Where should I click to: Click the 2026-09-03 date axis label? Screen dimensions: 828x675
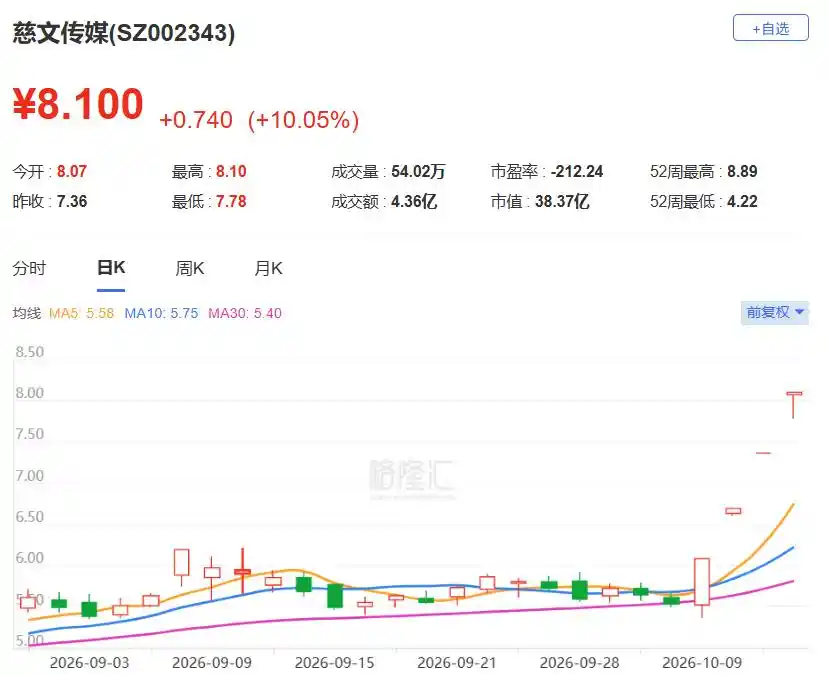point(89,663)
